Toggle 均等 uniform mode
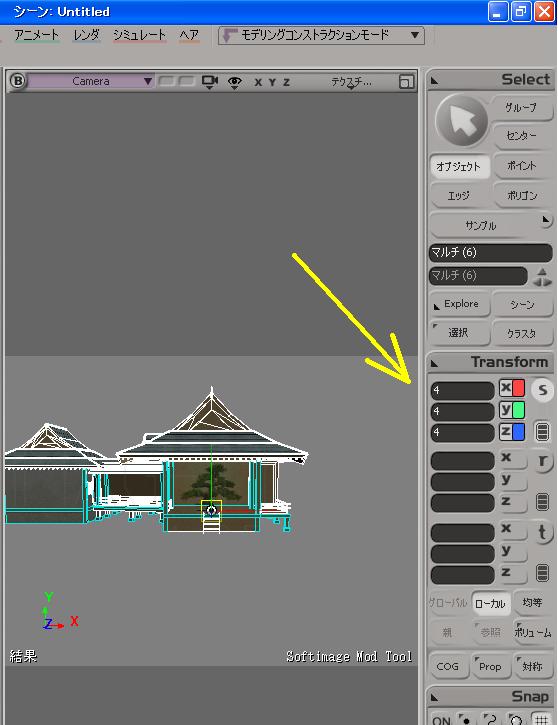Screen dimensions: 558x725 click(x=532, y=603)
